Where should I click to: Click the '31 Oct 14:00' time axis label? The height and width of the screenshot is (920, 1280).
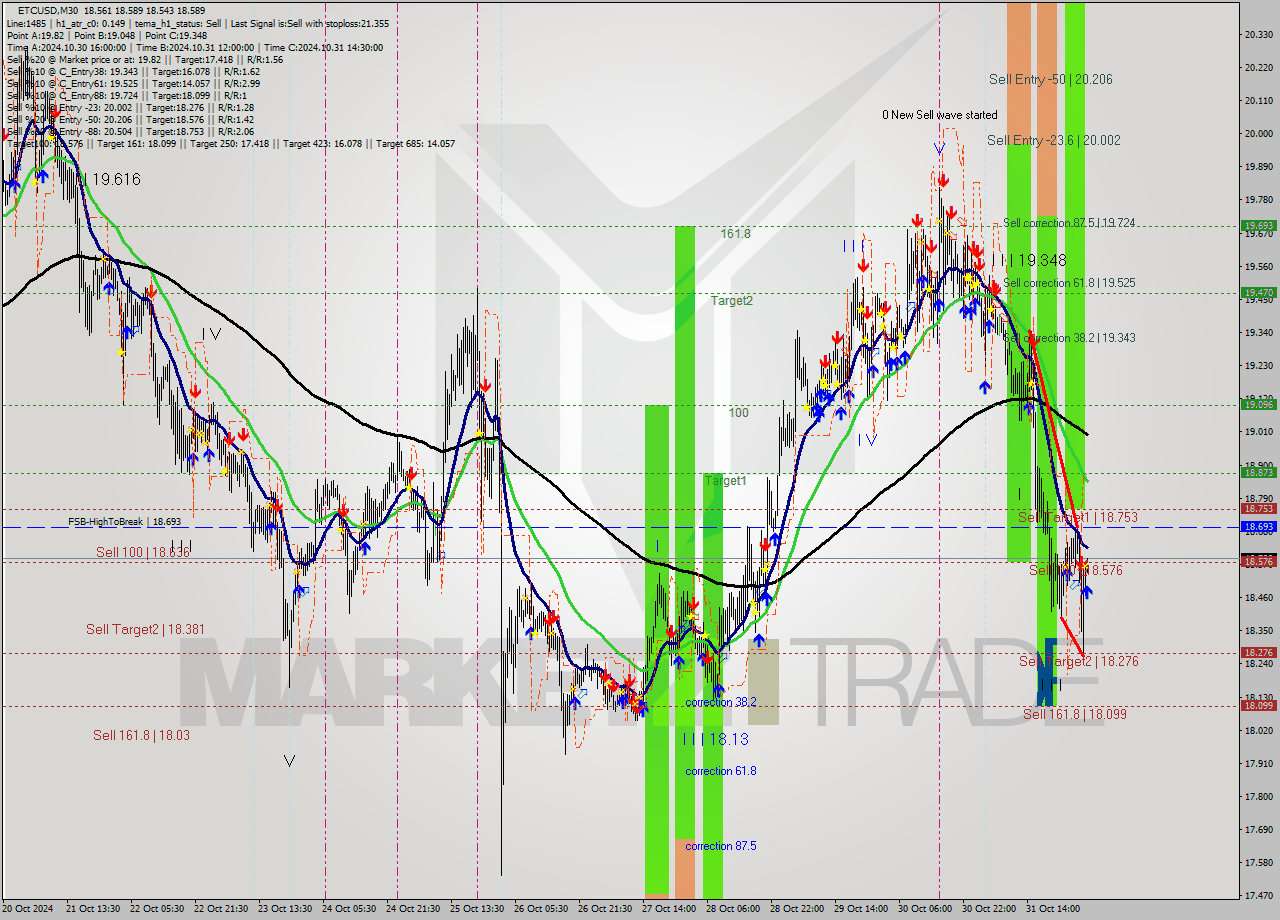pos(1052,909)
